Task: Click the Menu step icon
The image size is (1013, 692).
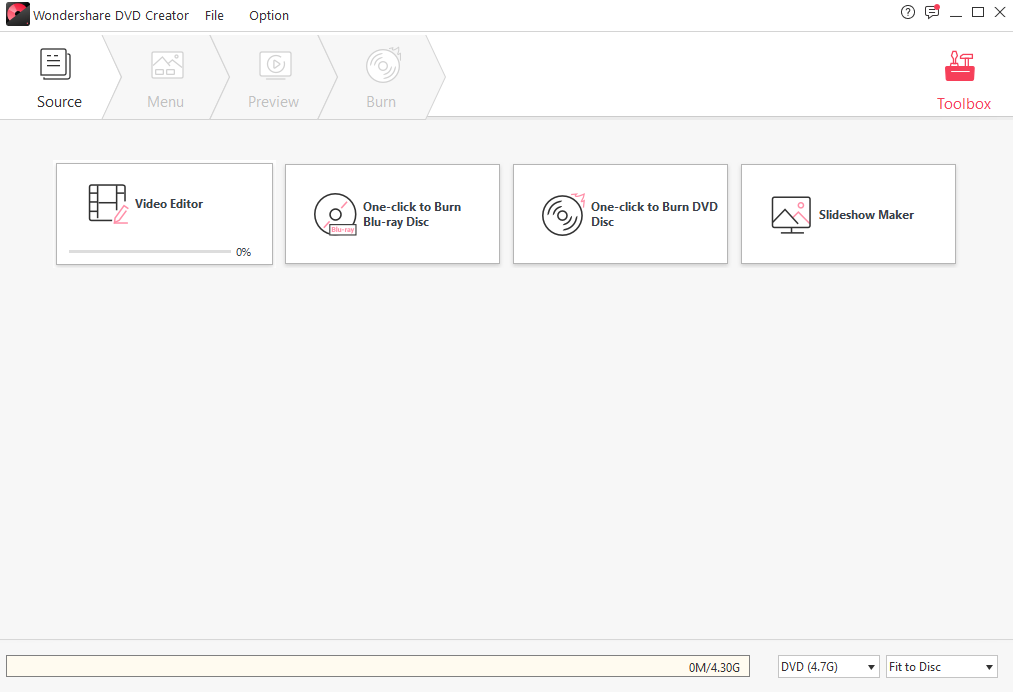Action: (x=167, y=65)
